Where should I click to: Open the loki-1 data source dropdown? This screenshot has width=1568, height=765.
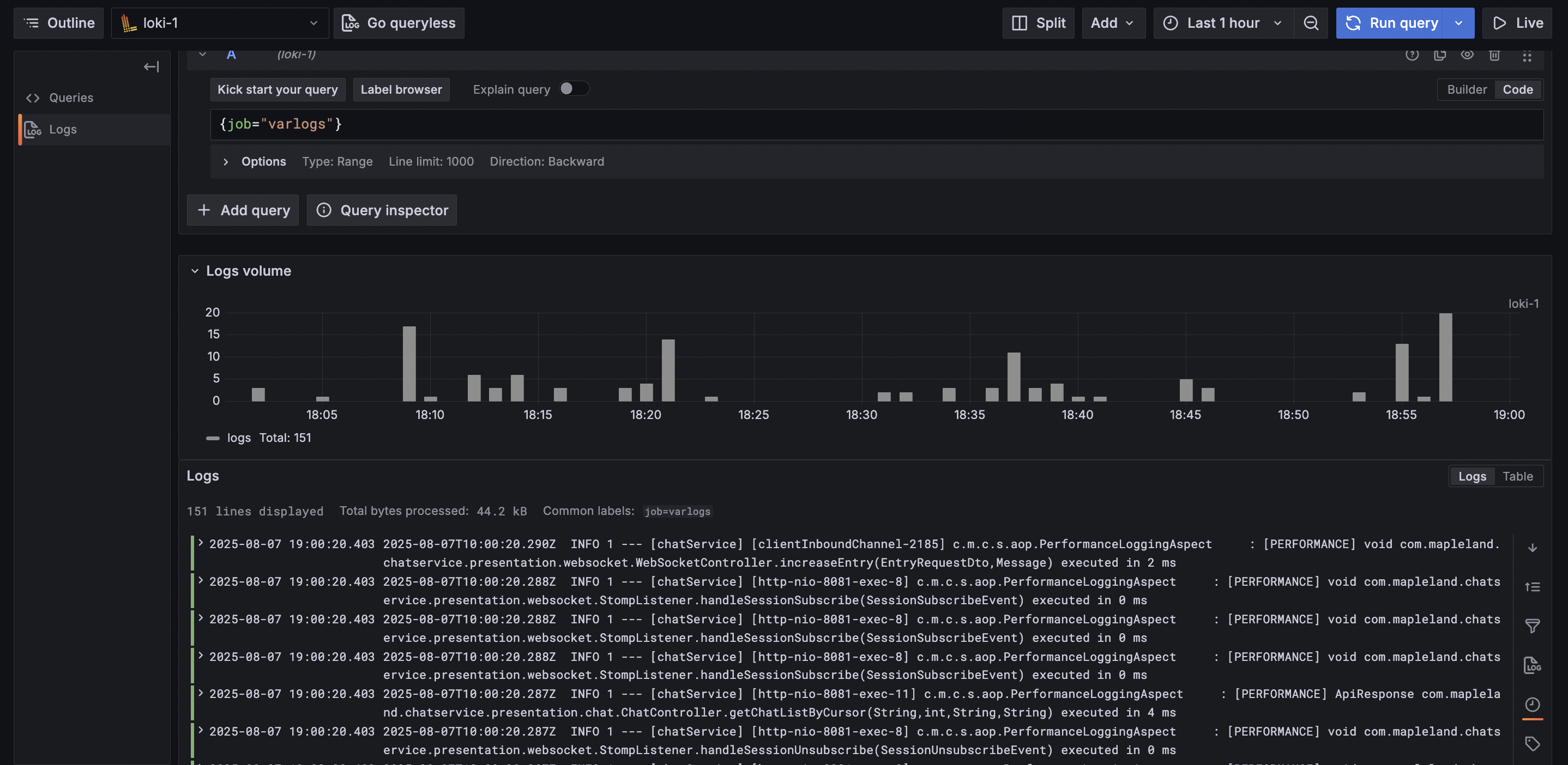click(x=220, y=23)
